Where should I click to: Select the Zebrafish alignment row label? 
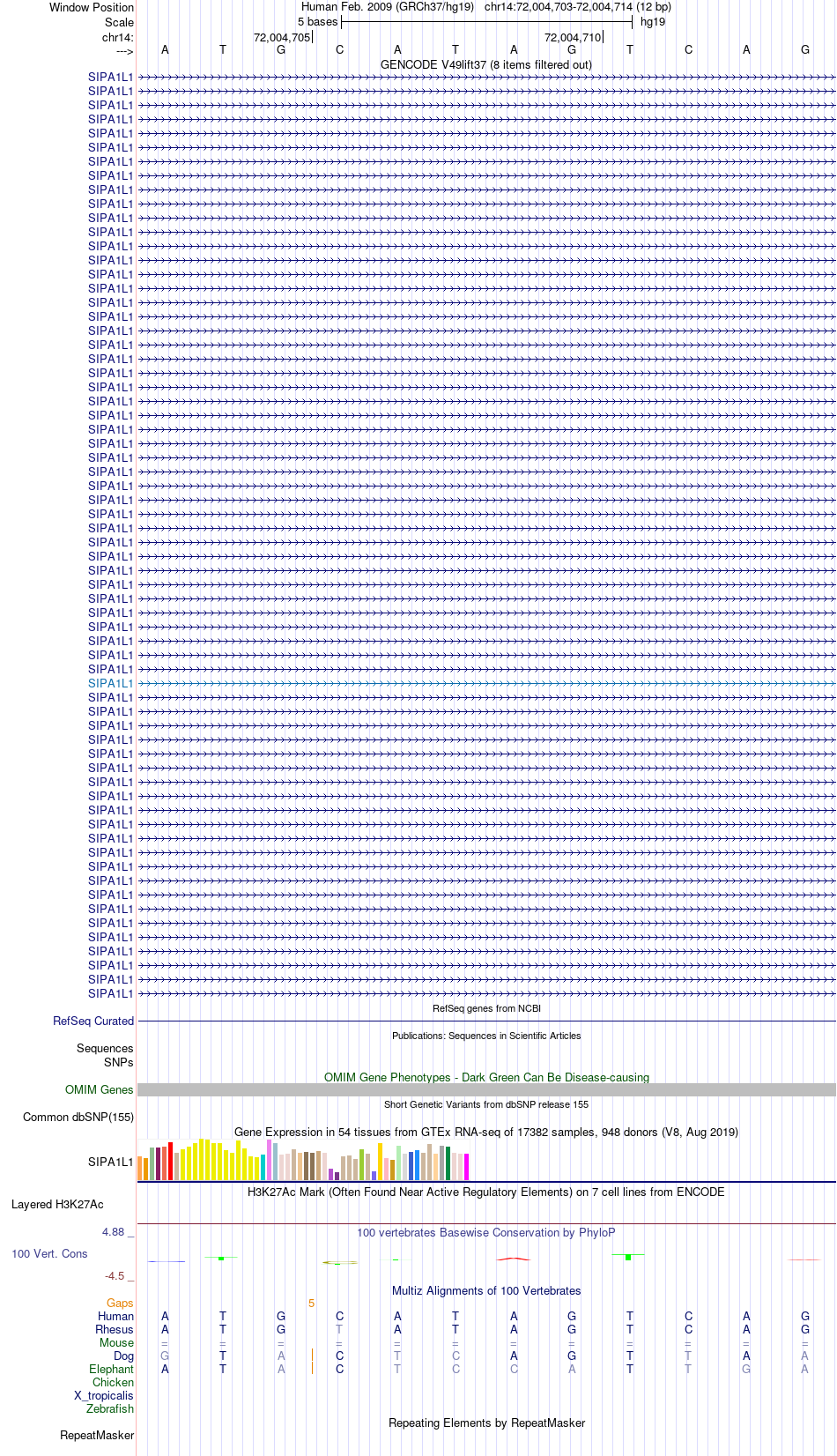coord(110,1409)
